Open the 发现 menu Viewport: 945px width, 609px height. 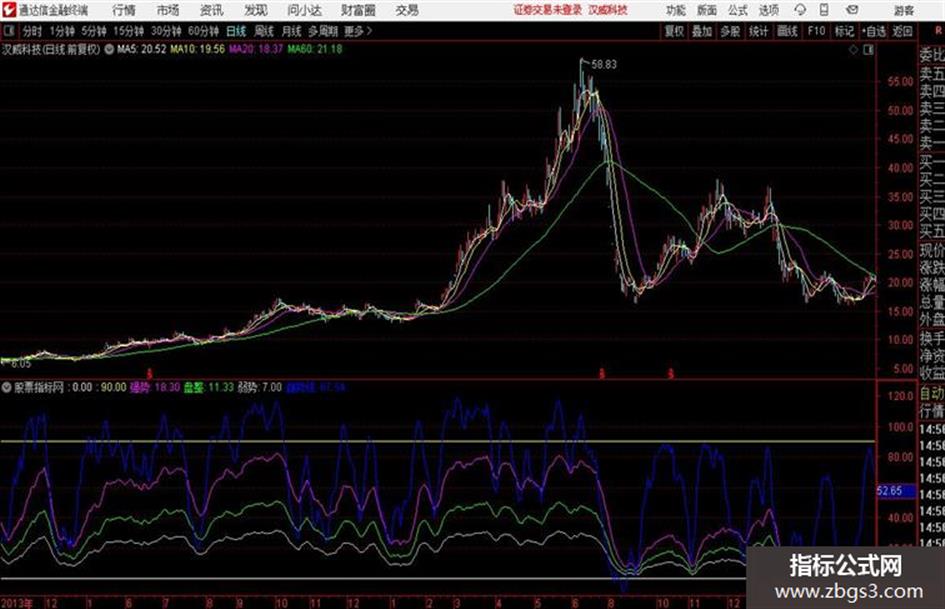[x=256, y=10]
